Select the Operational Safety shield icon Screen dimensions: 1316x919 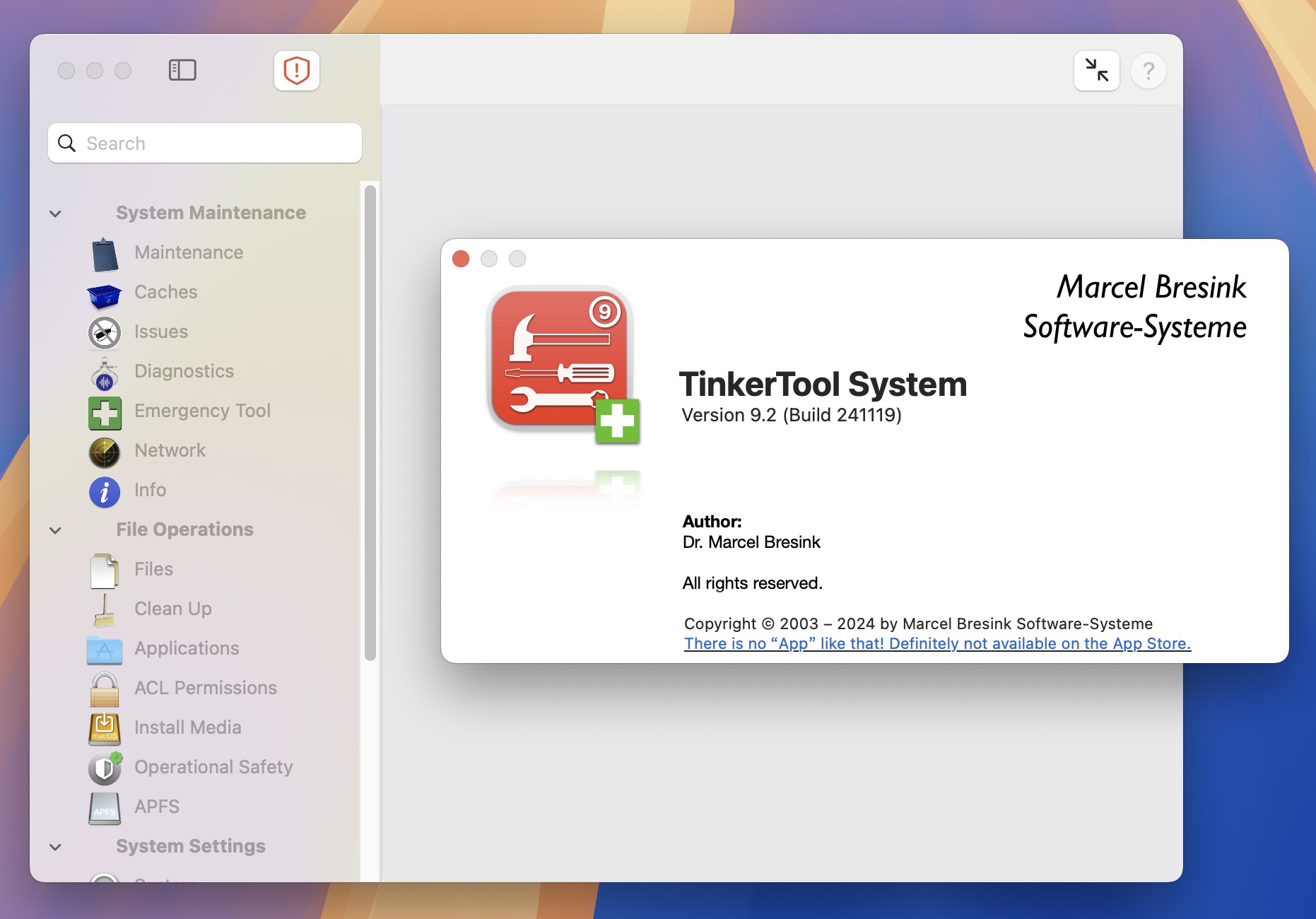tap(105, 768)
